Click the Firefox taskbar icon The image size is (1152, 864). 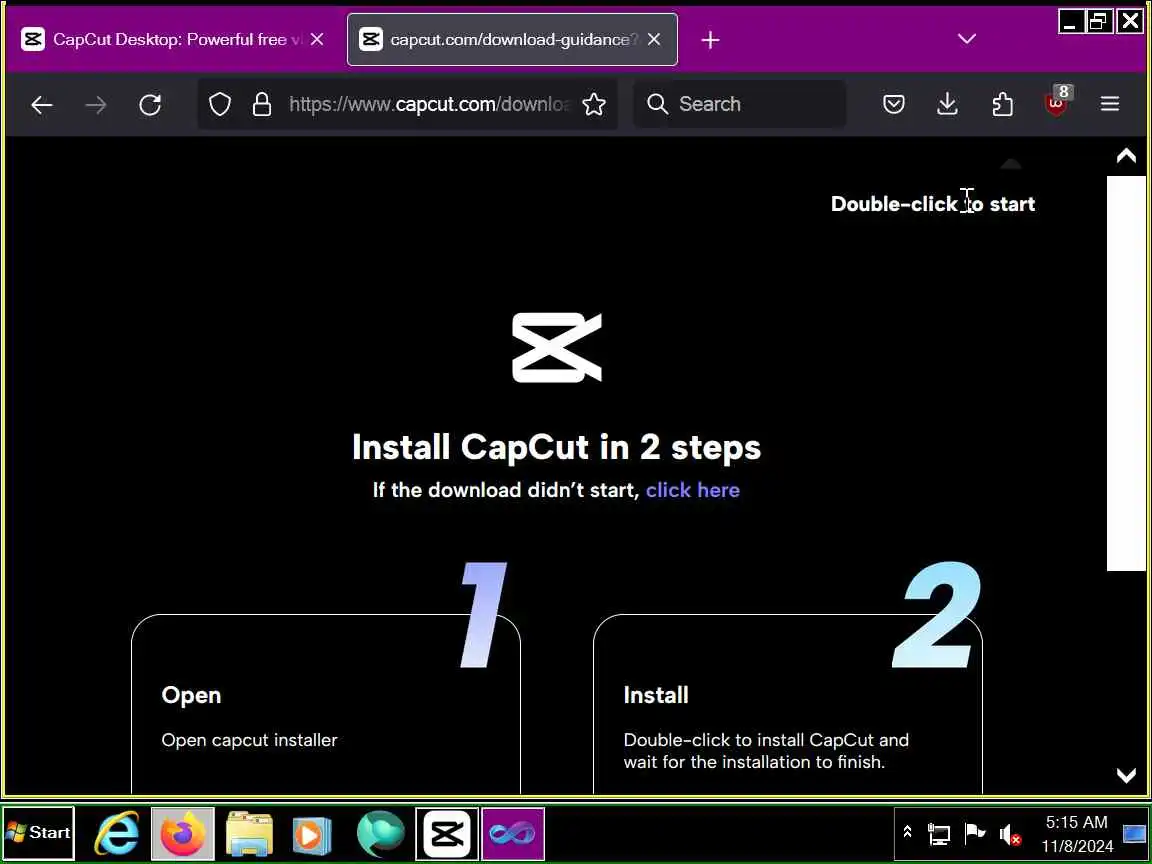(x=183, y=833)
